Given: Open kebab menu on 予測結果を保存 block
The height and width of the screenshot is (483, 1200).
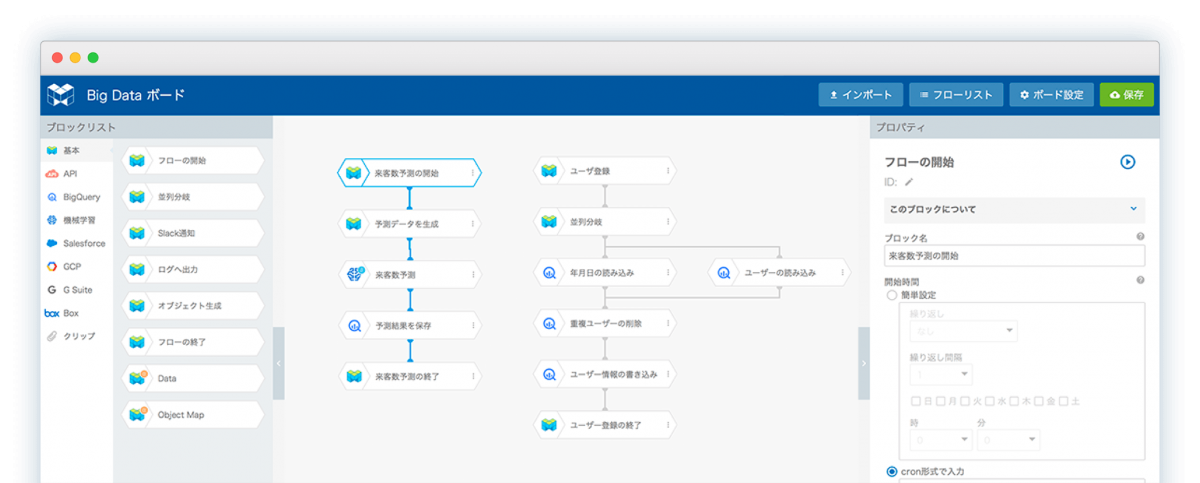Looking at the screenshot, I should tap(472, 325).
